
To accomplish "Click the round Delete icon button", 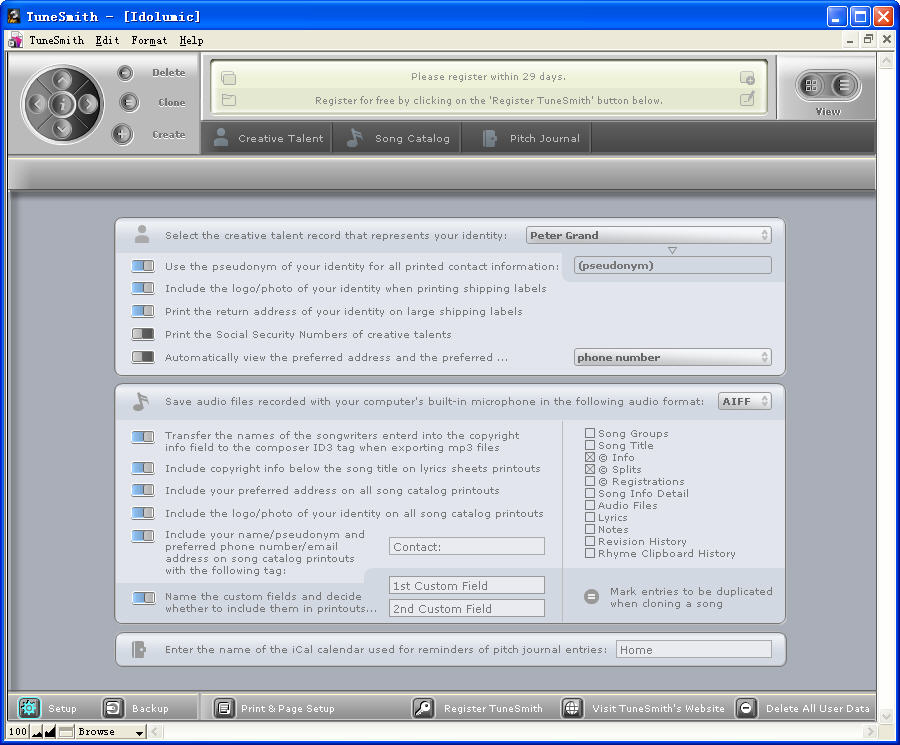I will coord(125,73).
